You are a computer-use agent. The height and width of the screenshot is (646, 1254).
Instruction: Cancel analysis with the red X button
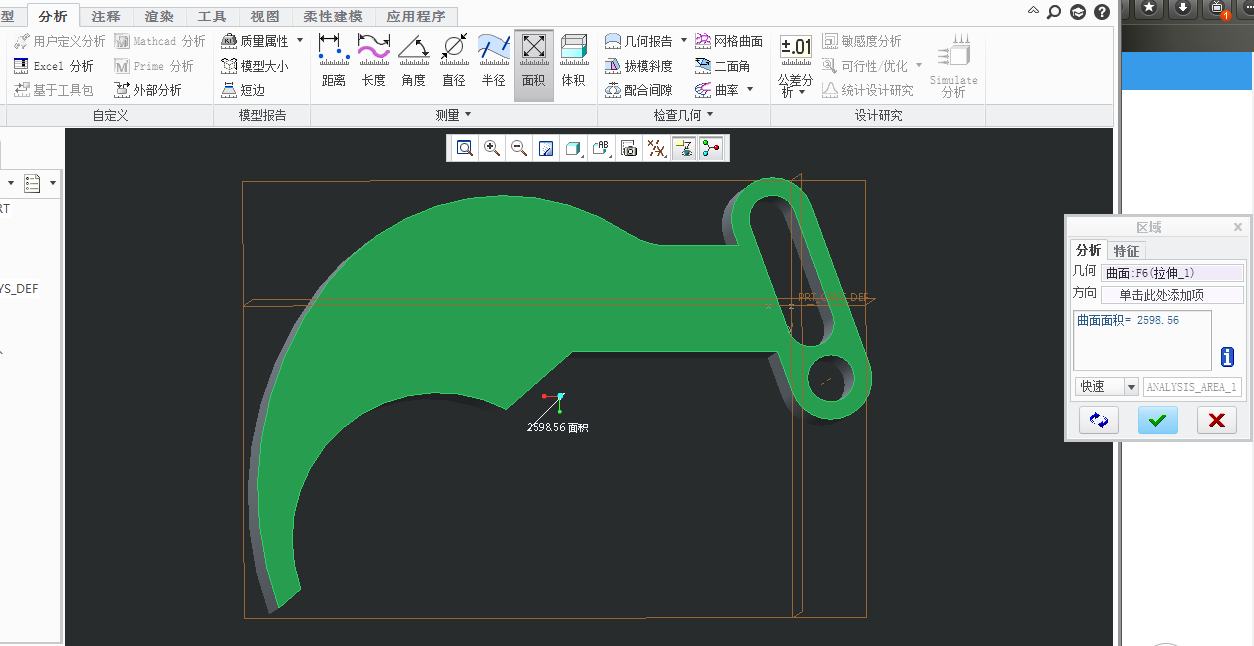pos(1216,421)
